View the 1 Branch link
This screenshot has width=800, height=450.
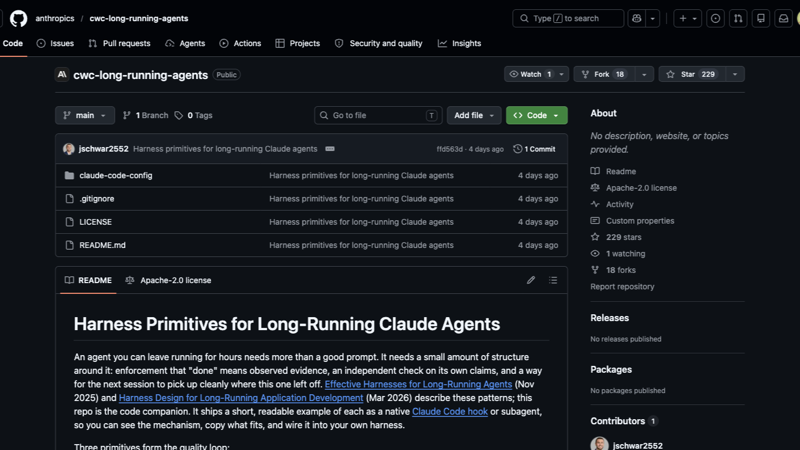(x=146, y=115)
